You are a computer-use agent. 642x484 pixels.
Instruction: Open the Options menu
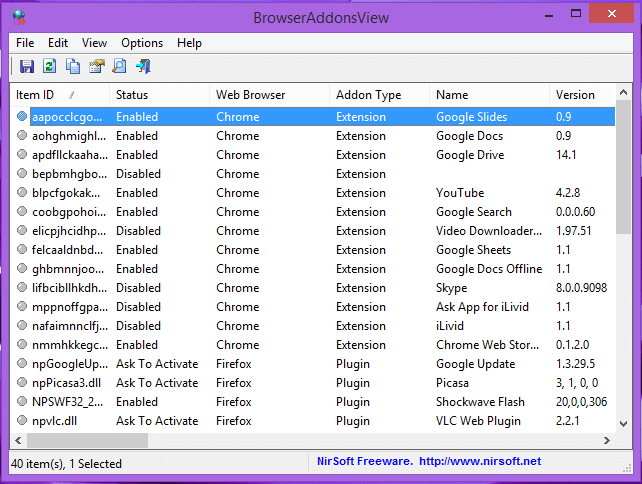pyautogui.click(x=142, y=43)
